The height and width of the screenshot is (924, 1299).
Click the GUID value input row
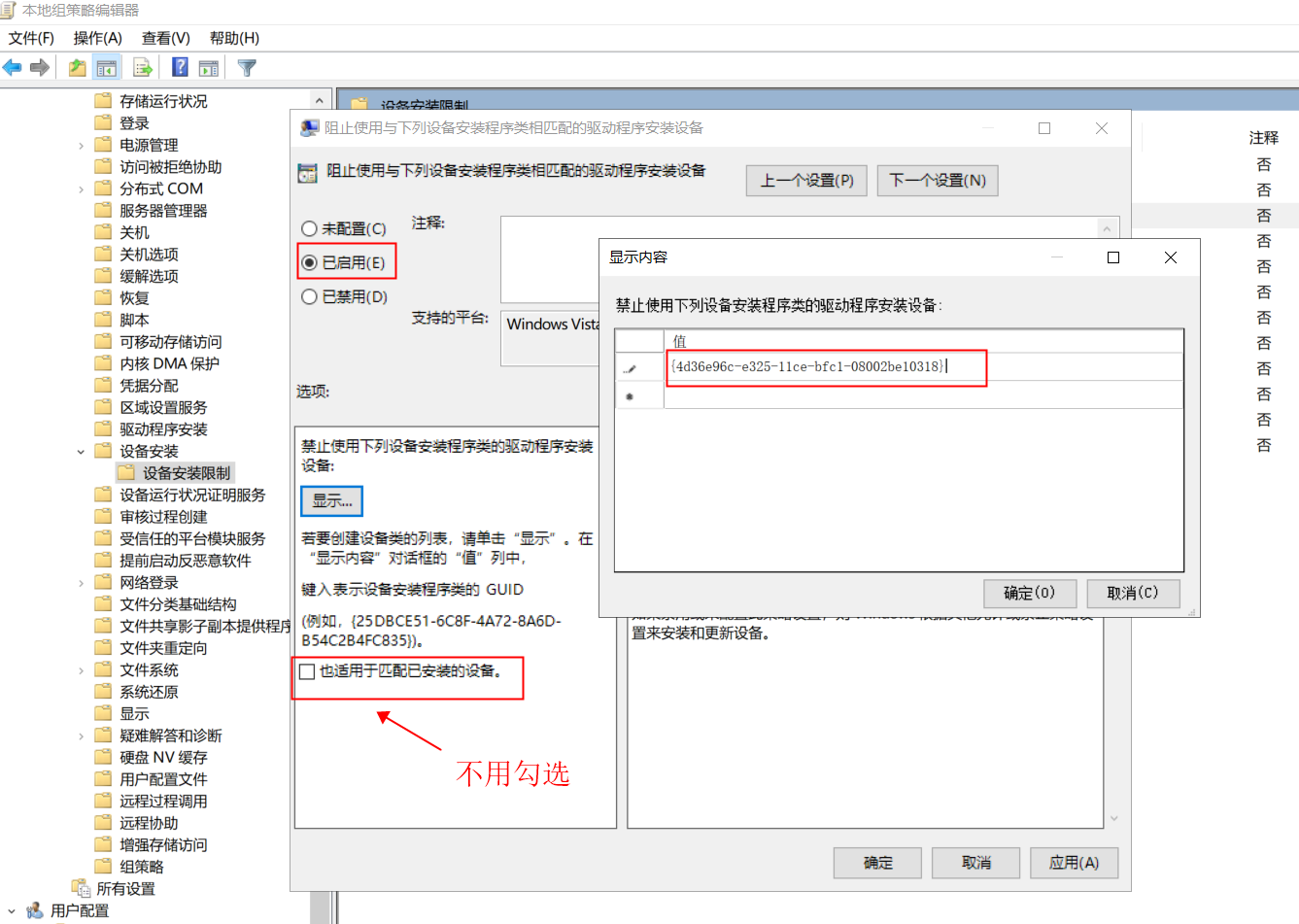(825, 368)
